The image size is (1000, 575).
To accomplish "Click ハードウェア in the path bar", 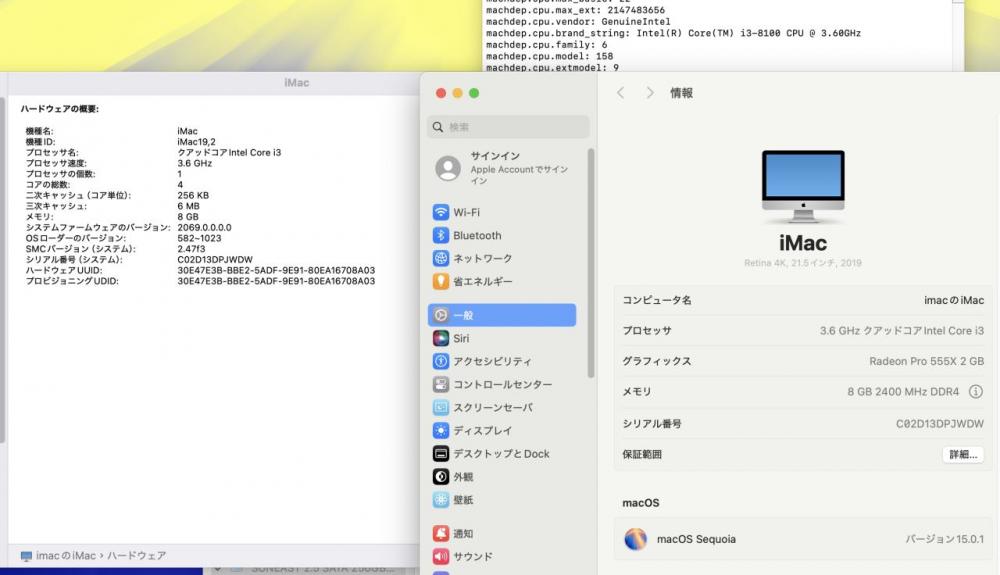I will click(x=136, y=556).
